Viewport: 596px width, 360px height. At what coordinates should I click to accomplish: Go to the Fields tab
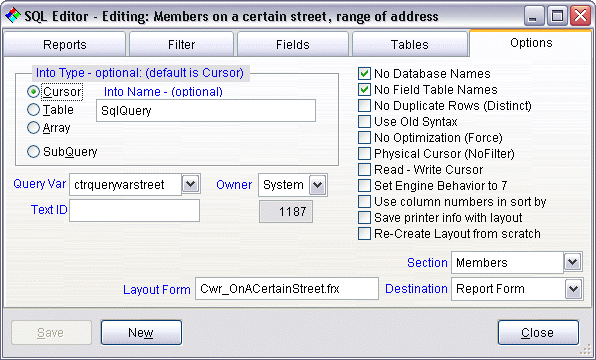[x=293, y=44]
